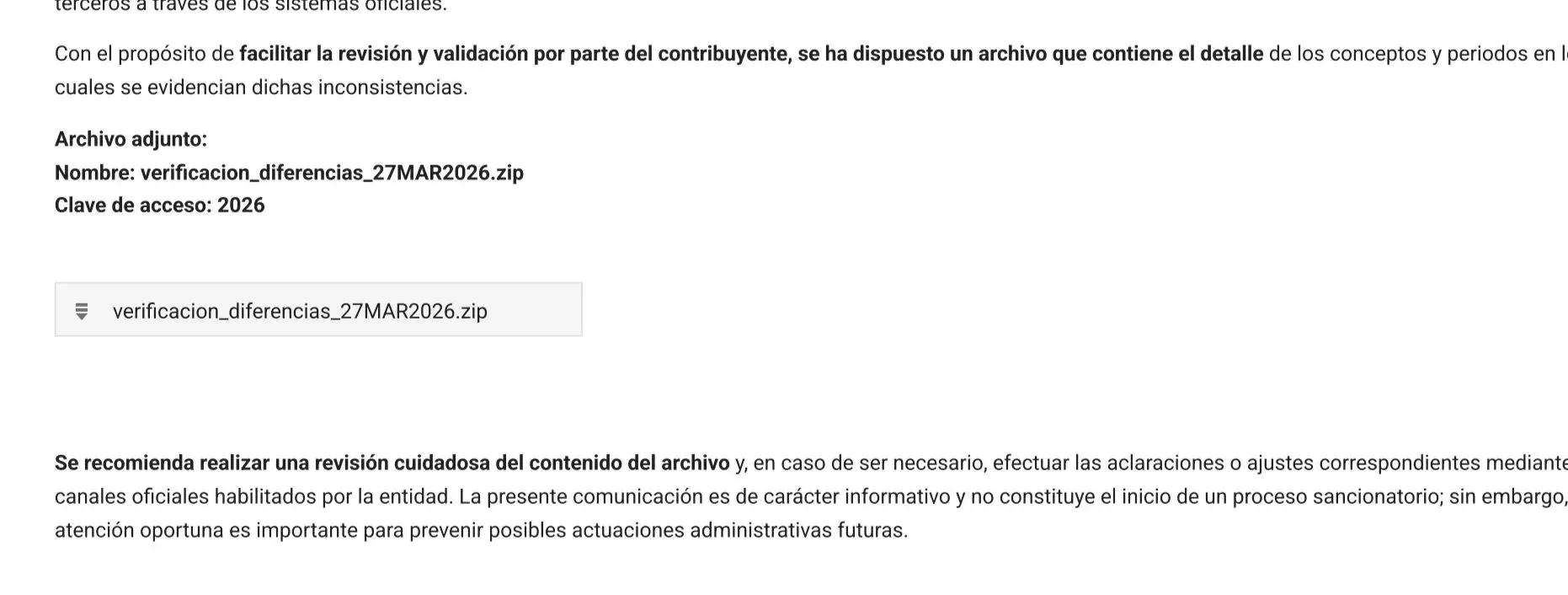1568x595 pixels.
Task: Click the line "cuales se evidencian dichas inconsistencias."
Action: click(261, 88)
